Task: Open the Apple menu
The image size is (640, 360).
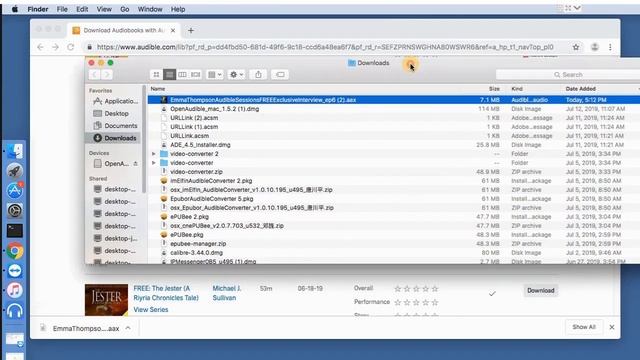Action: tap(15, 9)
